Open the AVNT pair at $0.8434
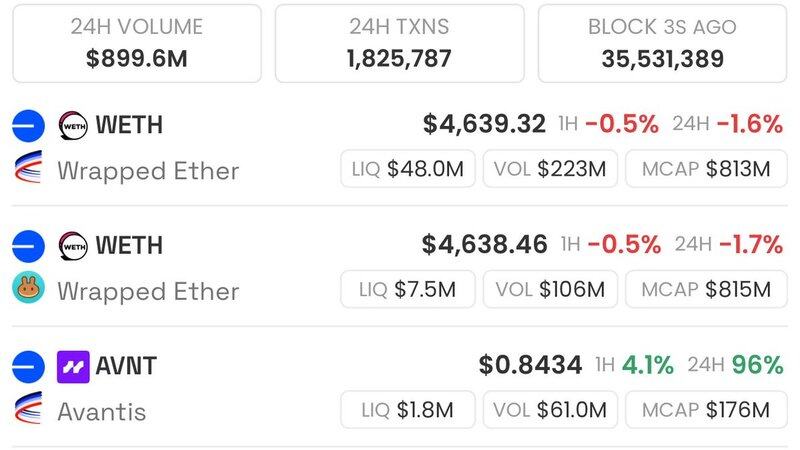 (x=400, y=387)
